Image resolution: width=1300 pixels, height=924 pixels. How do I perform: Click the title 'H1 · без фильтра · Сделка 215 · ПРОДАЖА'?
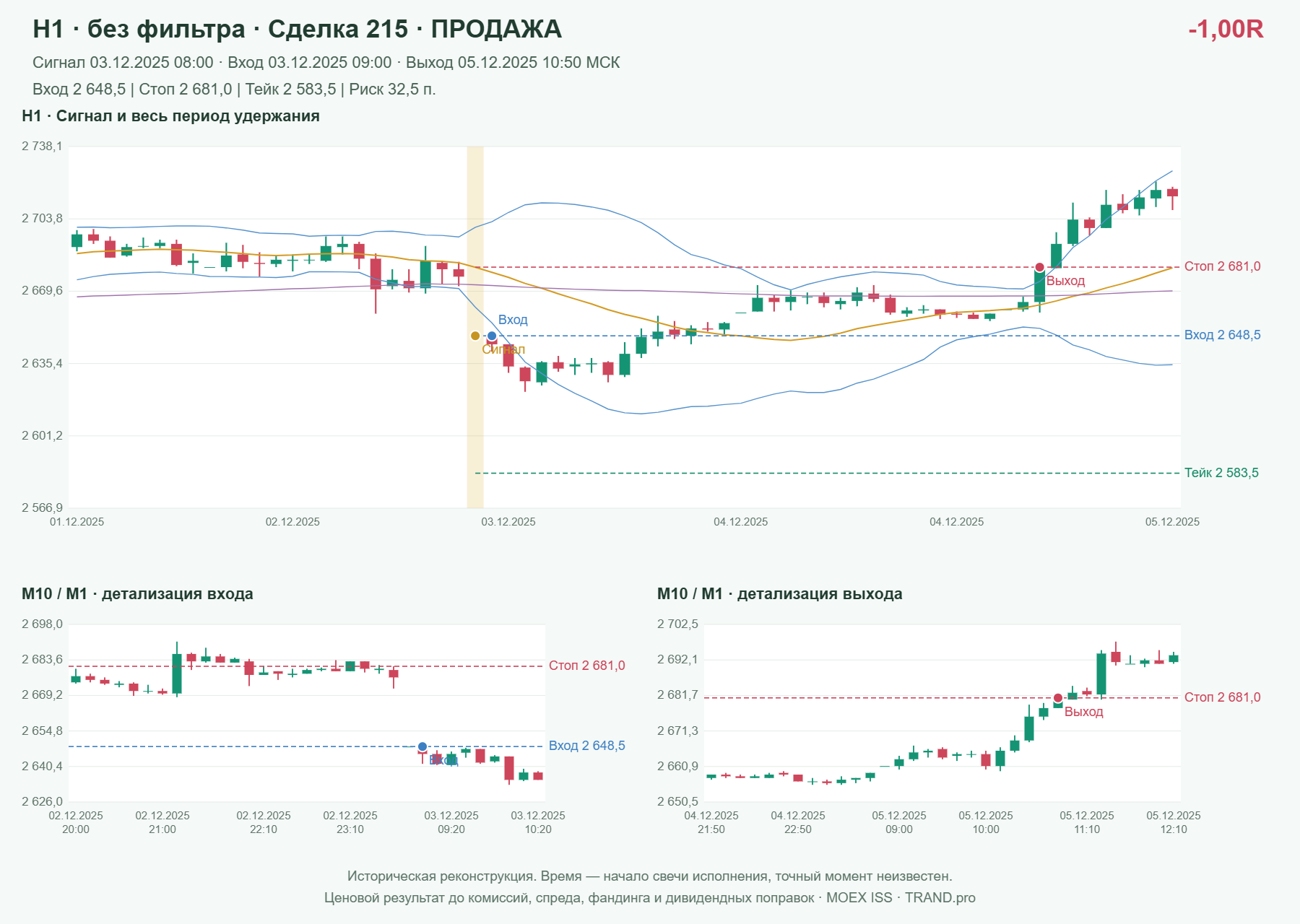coord(297,29)
